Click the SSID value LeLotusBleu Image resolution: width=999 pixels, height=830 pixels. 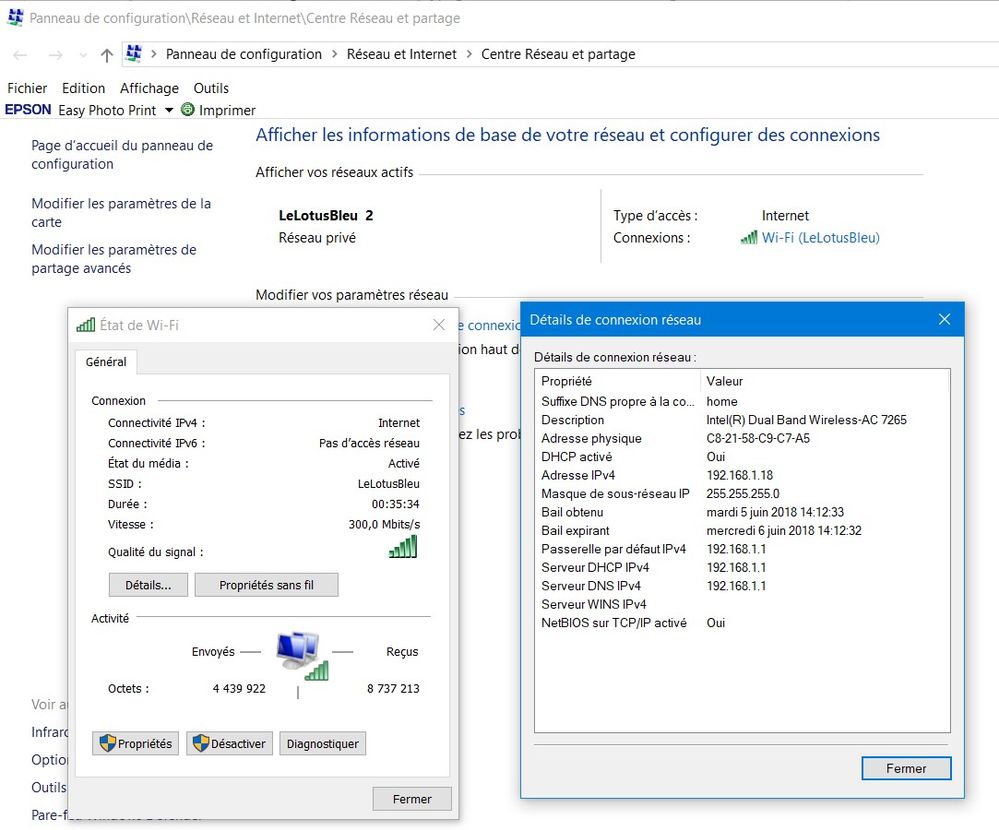coord(389,483)
